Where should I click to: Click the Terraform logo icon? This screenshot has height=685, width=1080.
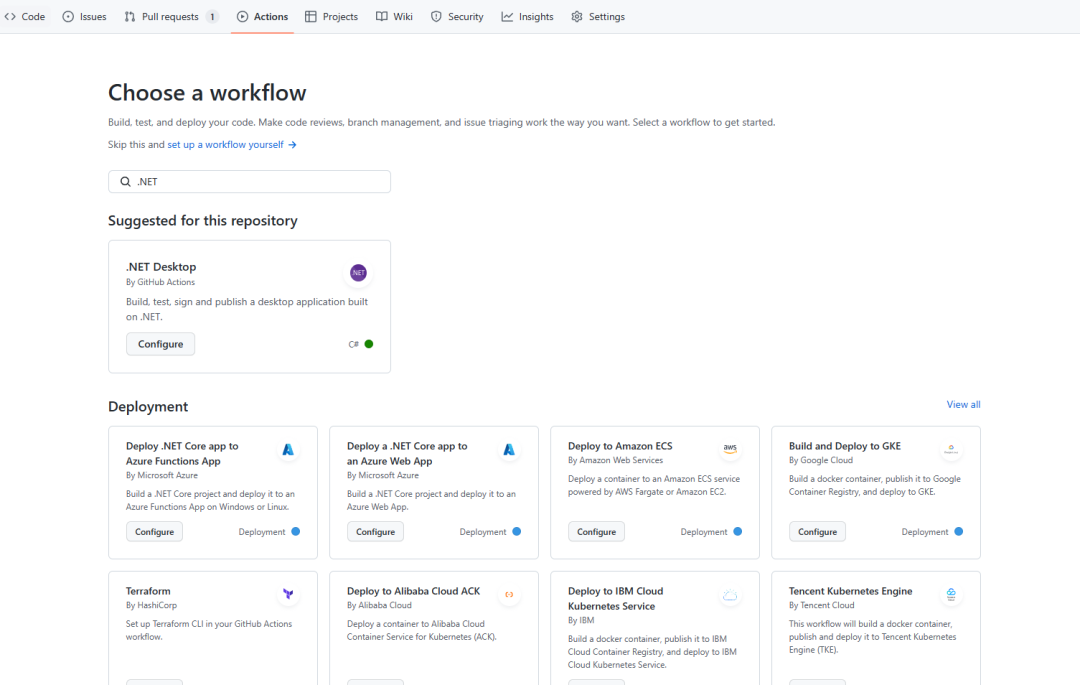(288, 593)
